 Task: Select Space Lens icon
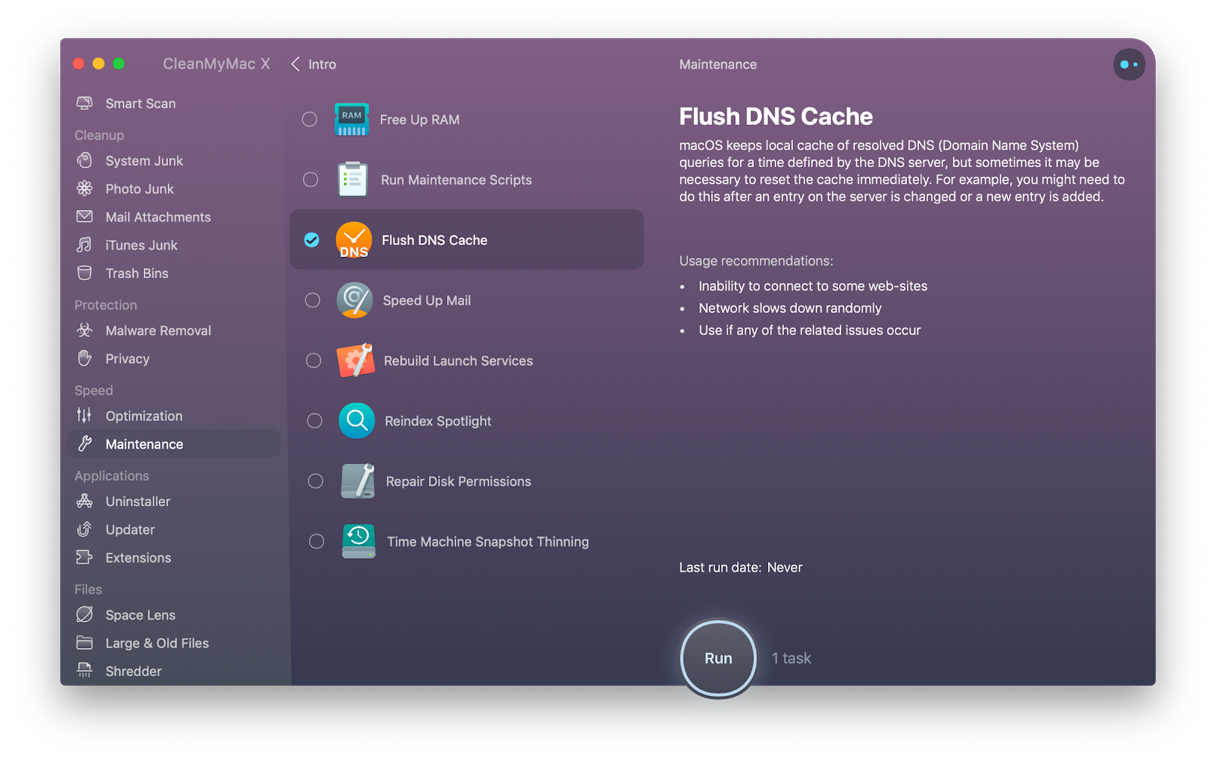85,614
